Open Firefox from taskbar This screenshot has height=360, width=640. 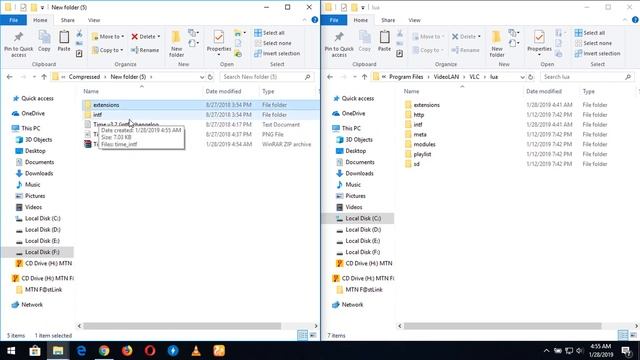(127, 351)
